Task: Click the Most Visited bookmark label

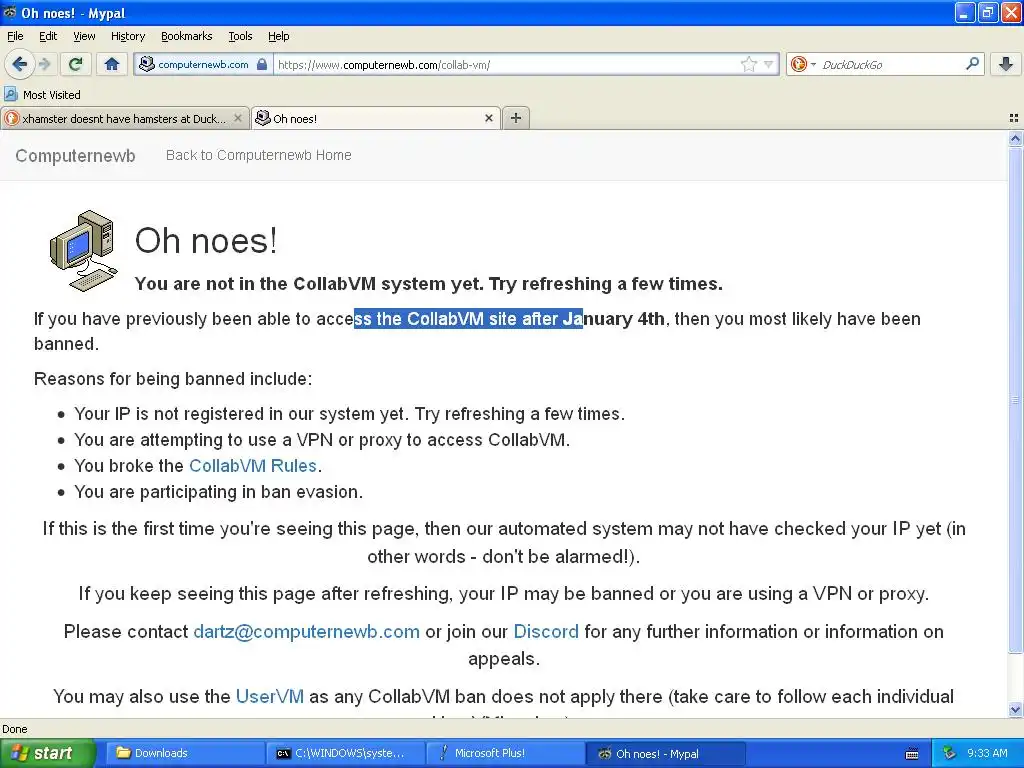Action: [52, 95]
